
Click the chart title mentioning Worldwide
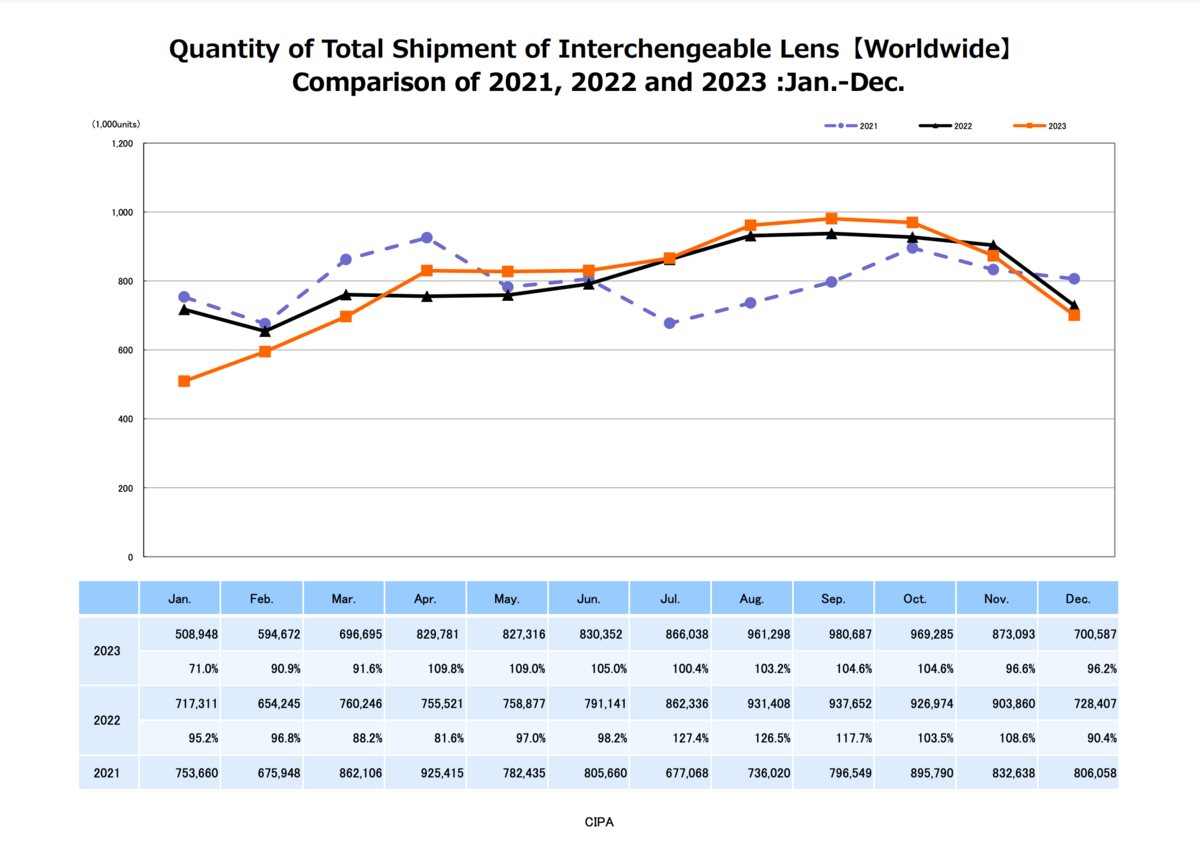pyautogui.click(x=598, y=50)
